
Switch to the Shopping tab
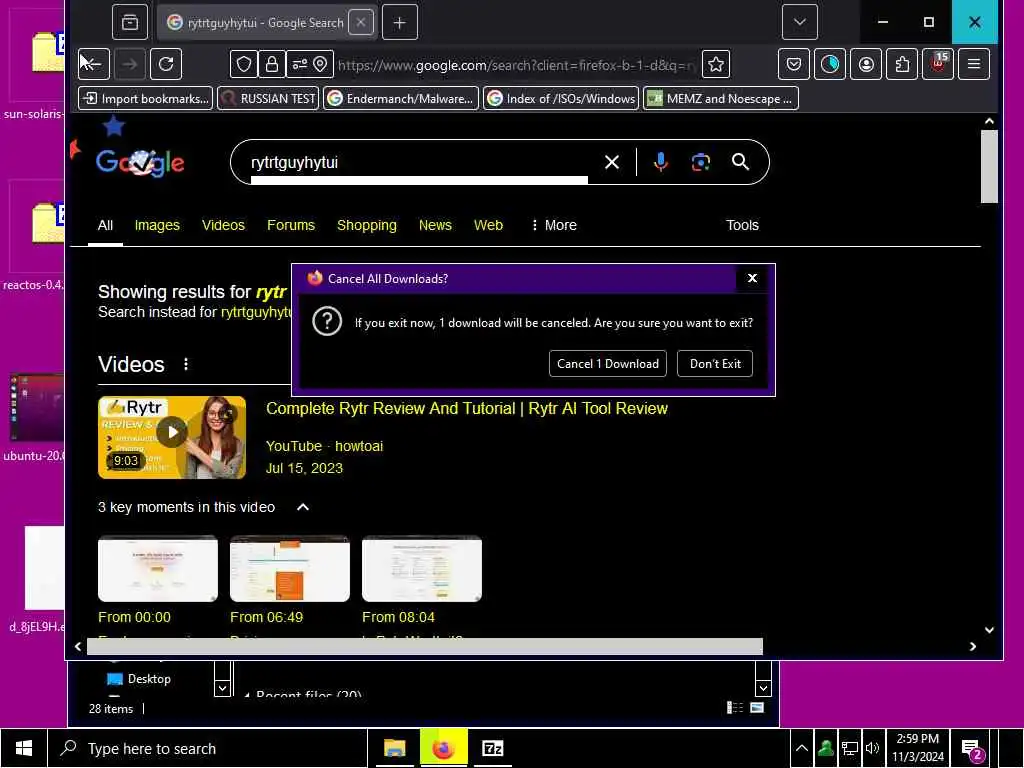pyautogui.click(x=366, y=225)
